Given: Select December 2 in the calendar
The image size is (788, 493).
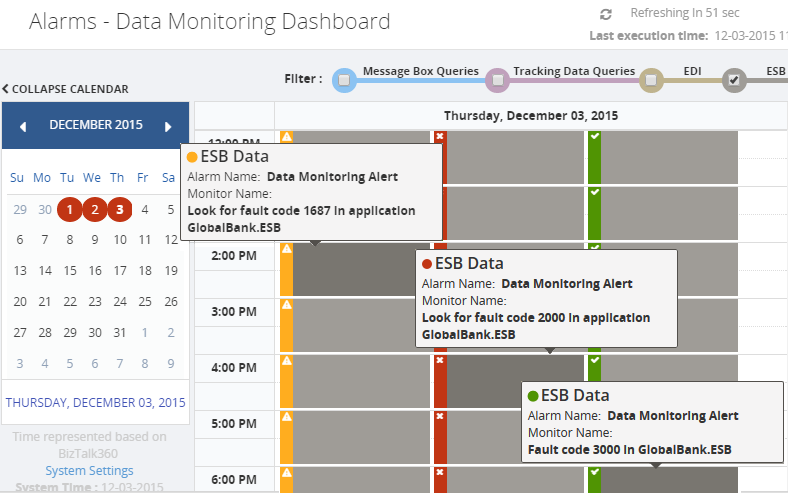Looking at the screenshot, I should (94, 210).
